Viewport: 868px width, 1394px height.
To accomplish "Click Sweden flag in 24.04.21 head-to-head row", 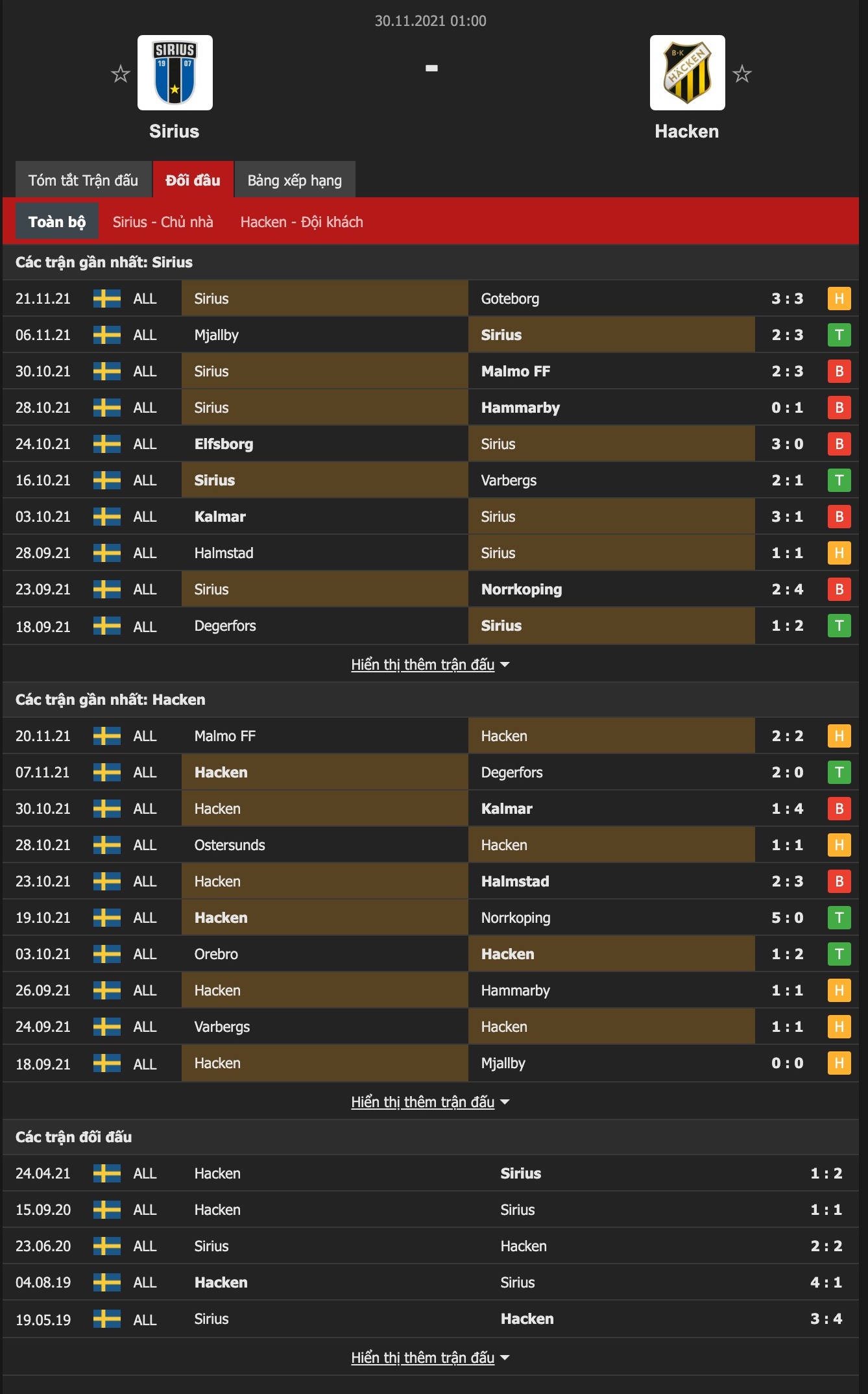I will pyautogui.click(x=107, y=1173).
